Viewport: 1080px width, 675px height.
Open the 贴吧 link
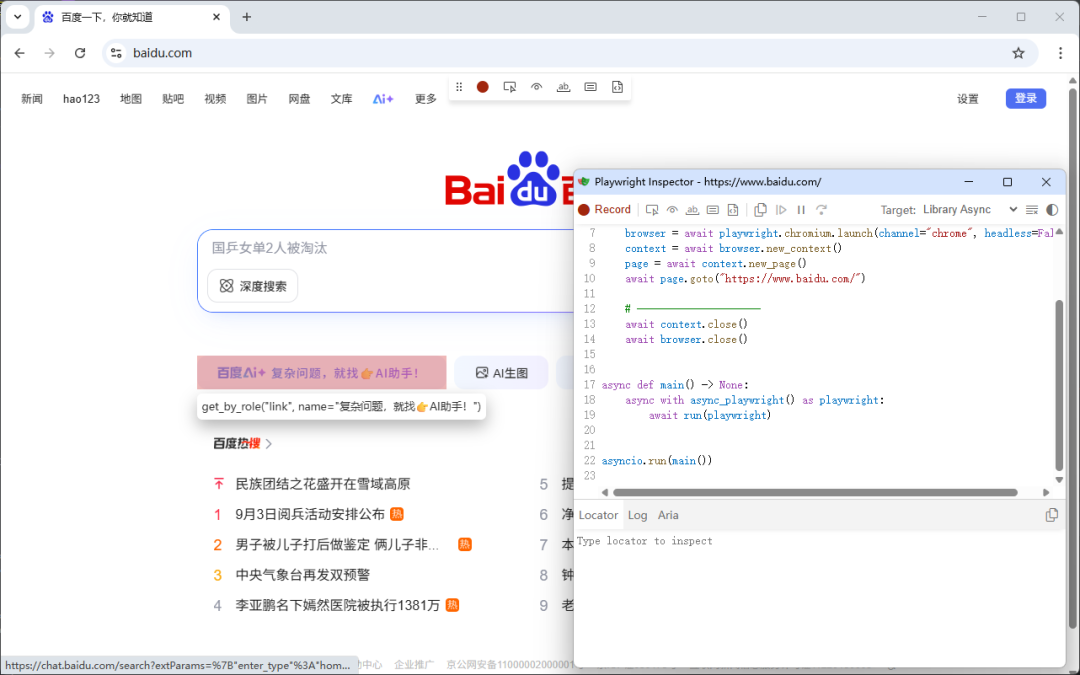click(173, 99)
